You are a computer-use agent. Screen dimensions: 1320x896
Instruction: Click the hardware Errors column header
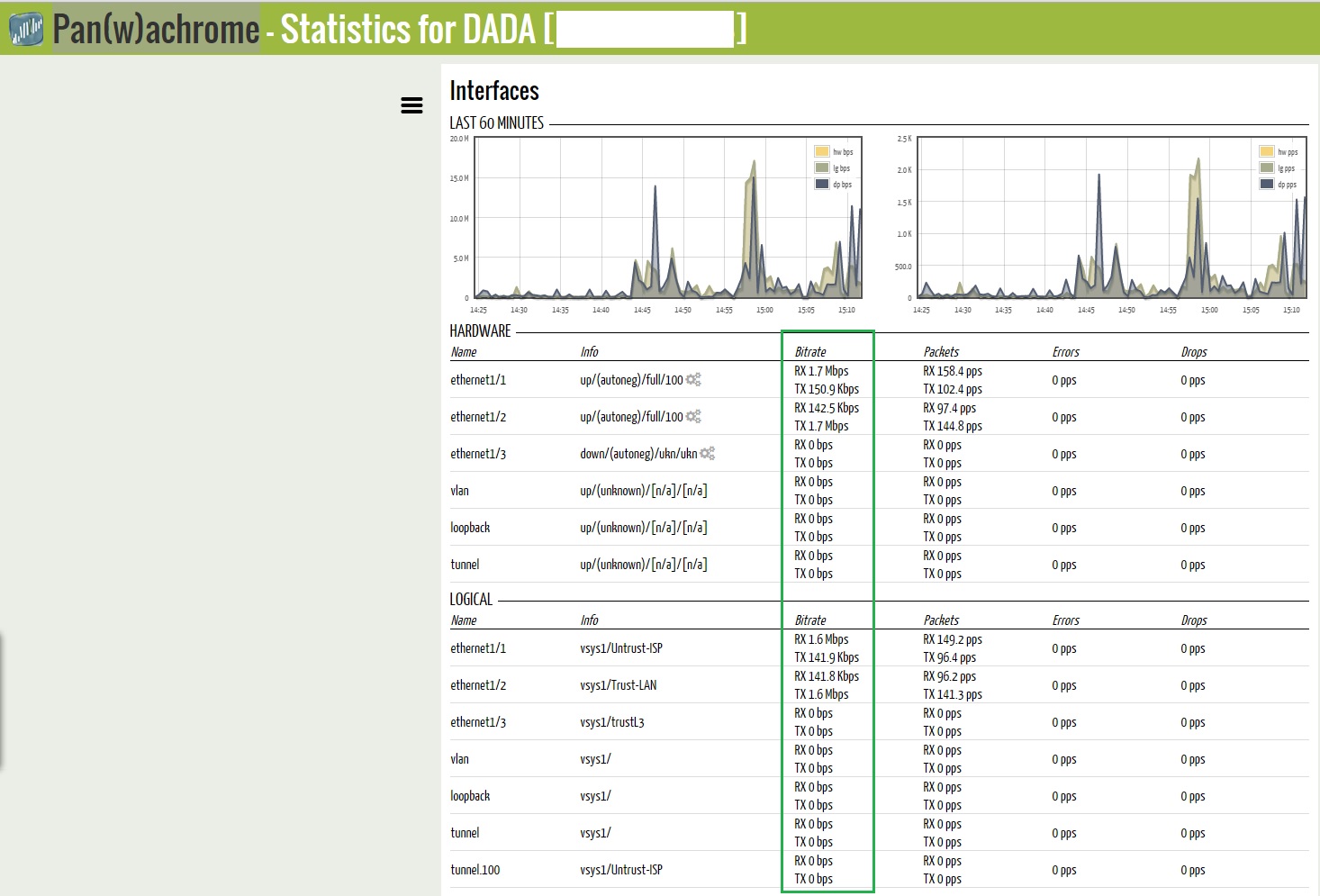pos(1066,352)
